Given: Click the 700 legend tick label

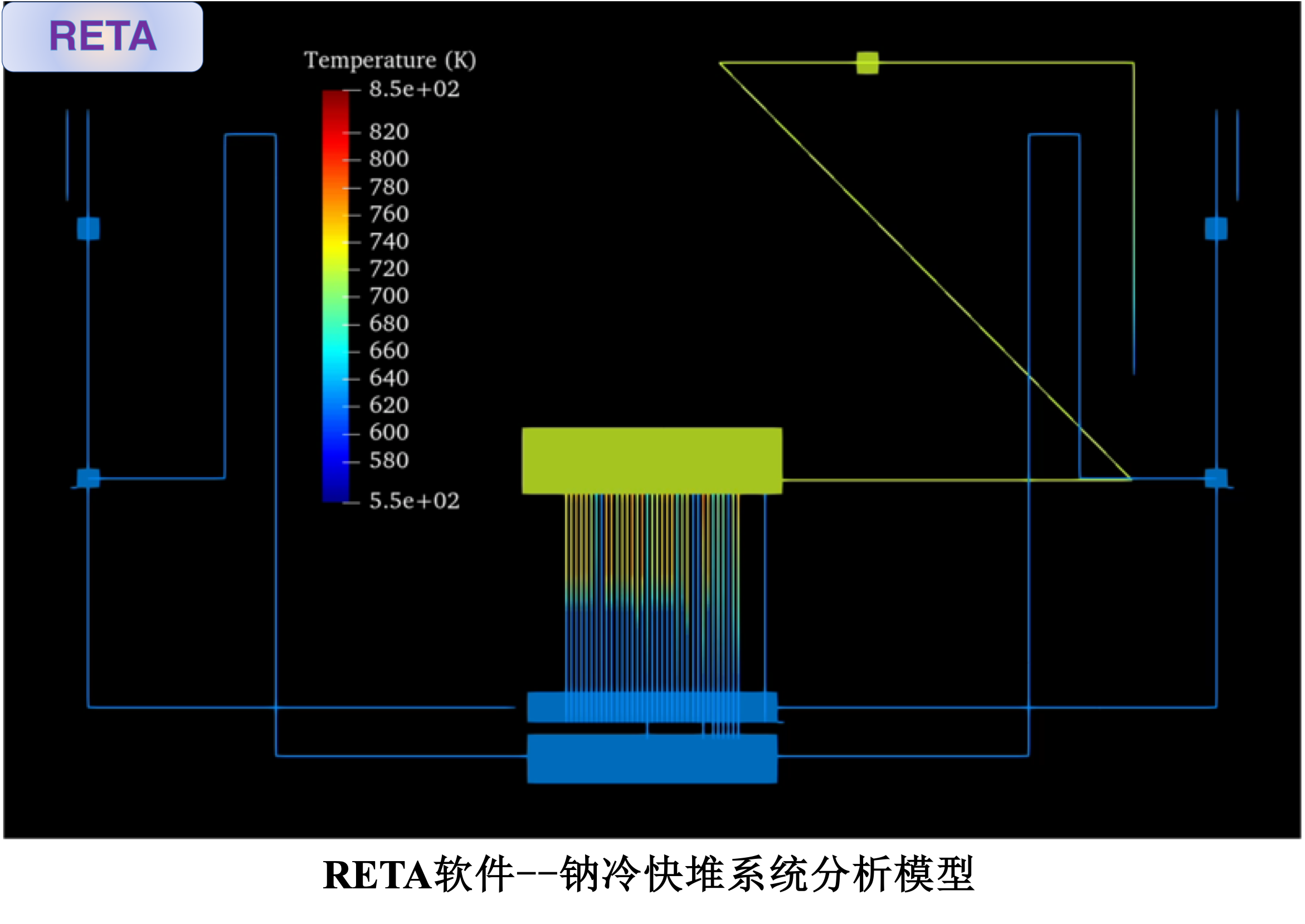Looking at the screenshot, I should (x=389, y=296).
